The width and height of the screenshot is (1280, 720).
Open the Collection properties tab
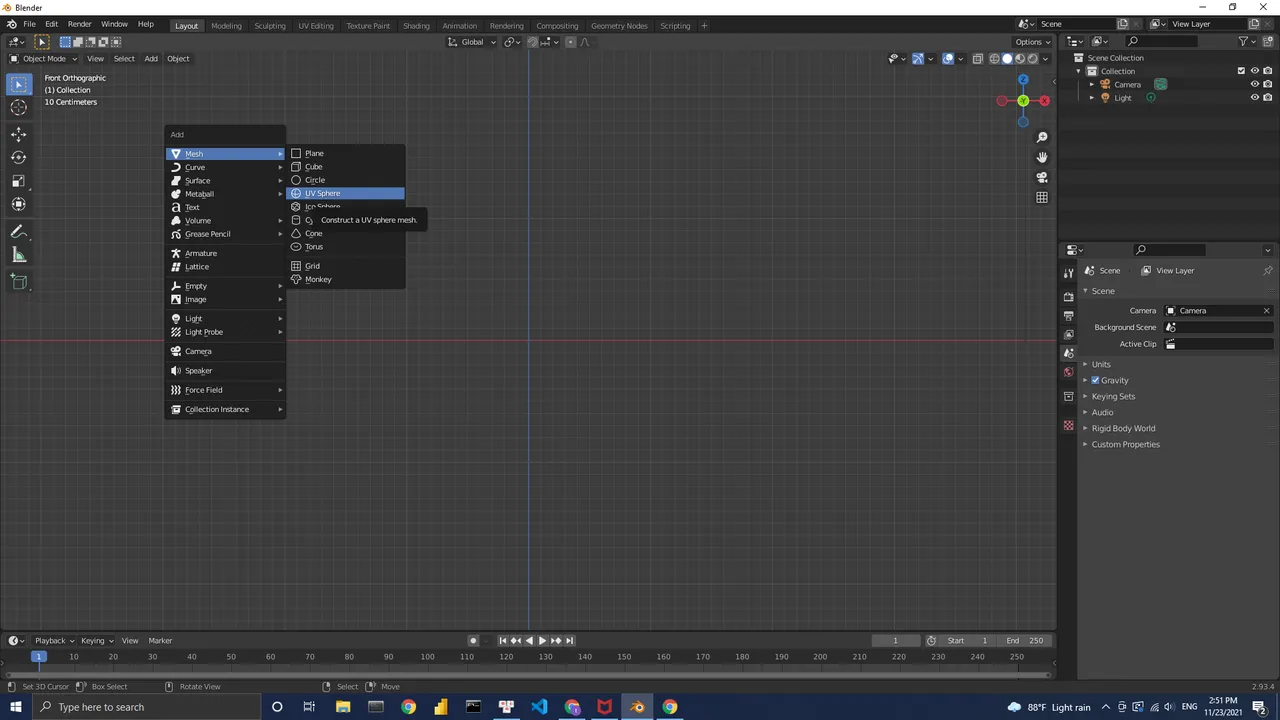[x=1068, y=396]
